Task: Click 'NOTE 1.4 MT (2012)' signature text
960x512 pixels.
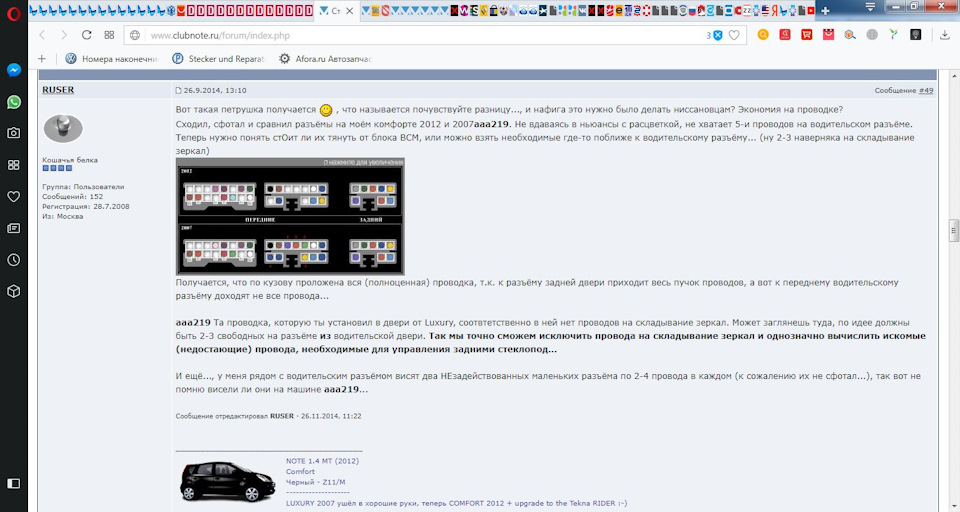Action: pos(322,461)
